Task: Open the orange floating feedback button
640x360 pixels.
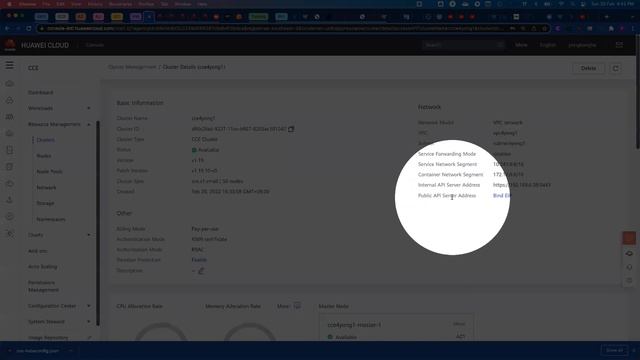Action: click(x=629, y=238)
